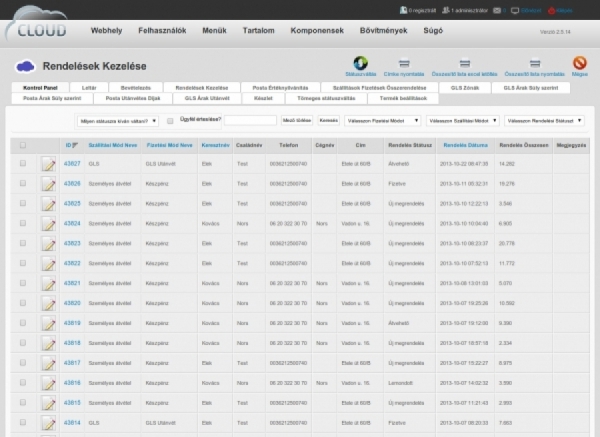Viewport: 600px width, 437px height.
Task: Click the Cloud logo
Action: (36, 24)
